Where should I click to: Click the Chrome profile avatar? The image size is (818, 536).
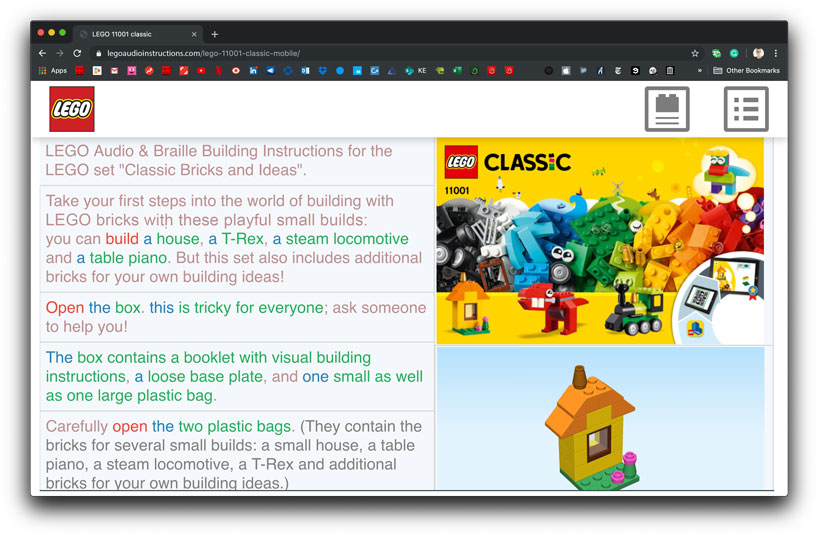tap(758, 53)
